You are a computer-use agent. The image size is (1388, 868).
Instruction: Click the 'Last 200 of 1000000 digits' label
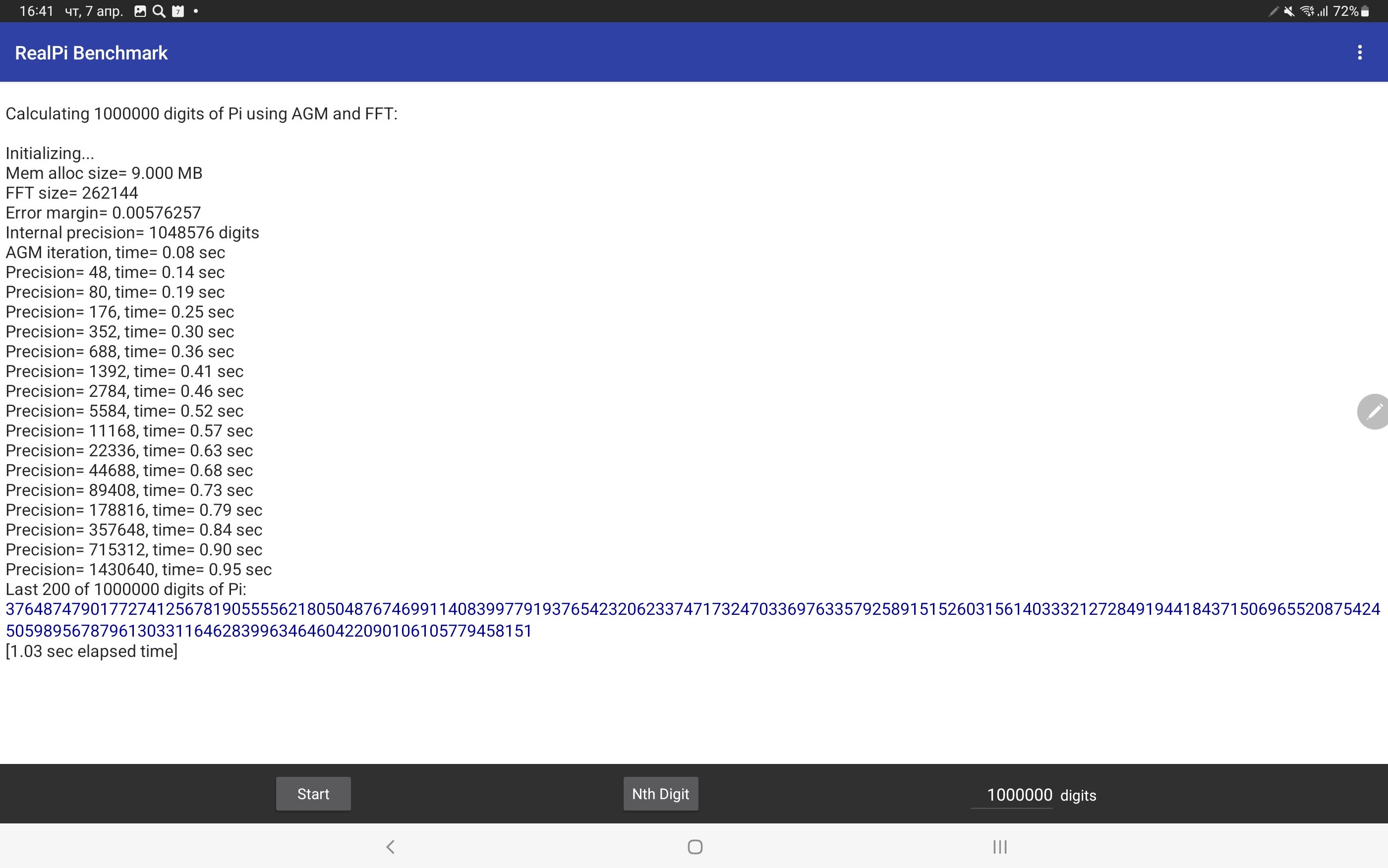tap(126, 589)
